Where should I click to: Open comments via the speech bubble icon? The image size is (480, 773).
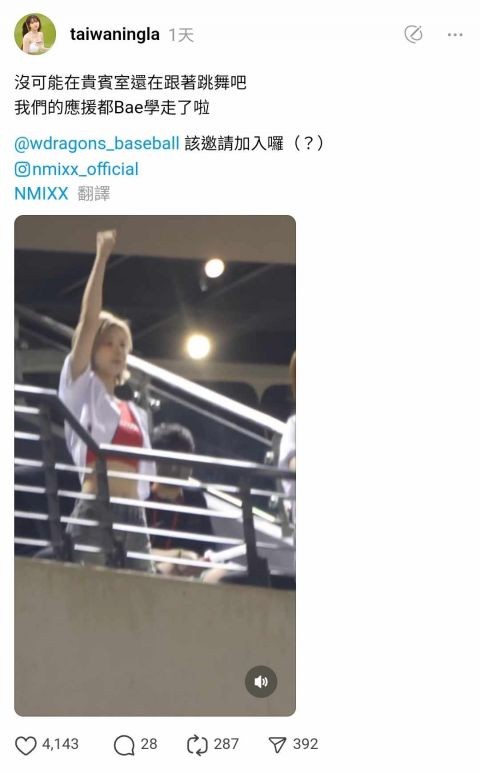(x=124, y=745)
